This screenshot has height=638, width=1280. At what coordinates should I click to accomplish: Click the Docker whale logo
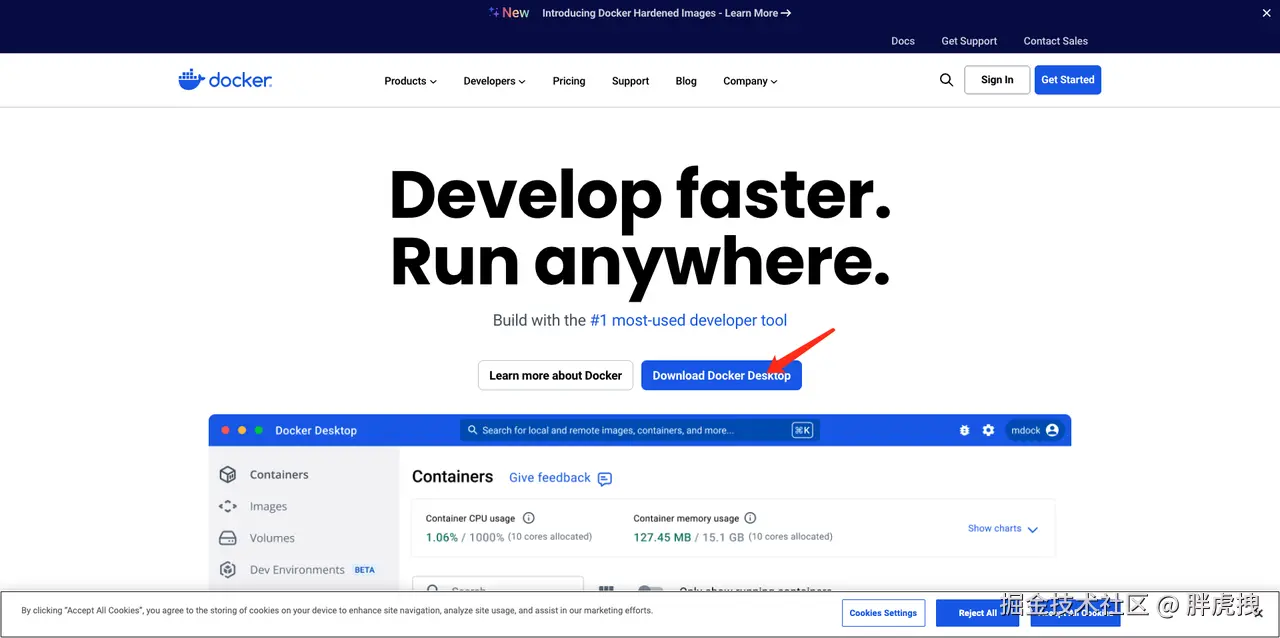tap(225, 80)
